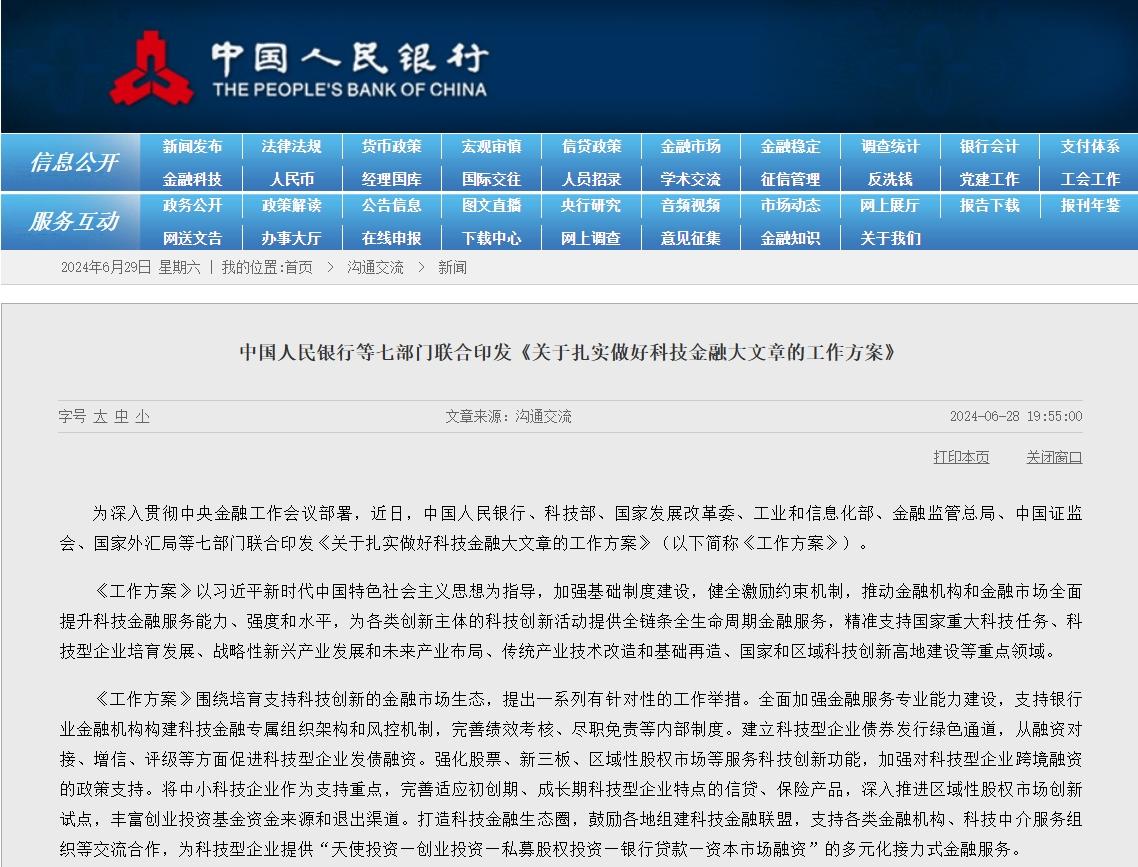This screenshot has width=1138, height=867.
Task: Open 关于我们 about page
Action: [890, 238]
